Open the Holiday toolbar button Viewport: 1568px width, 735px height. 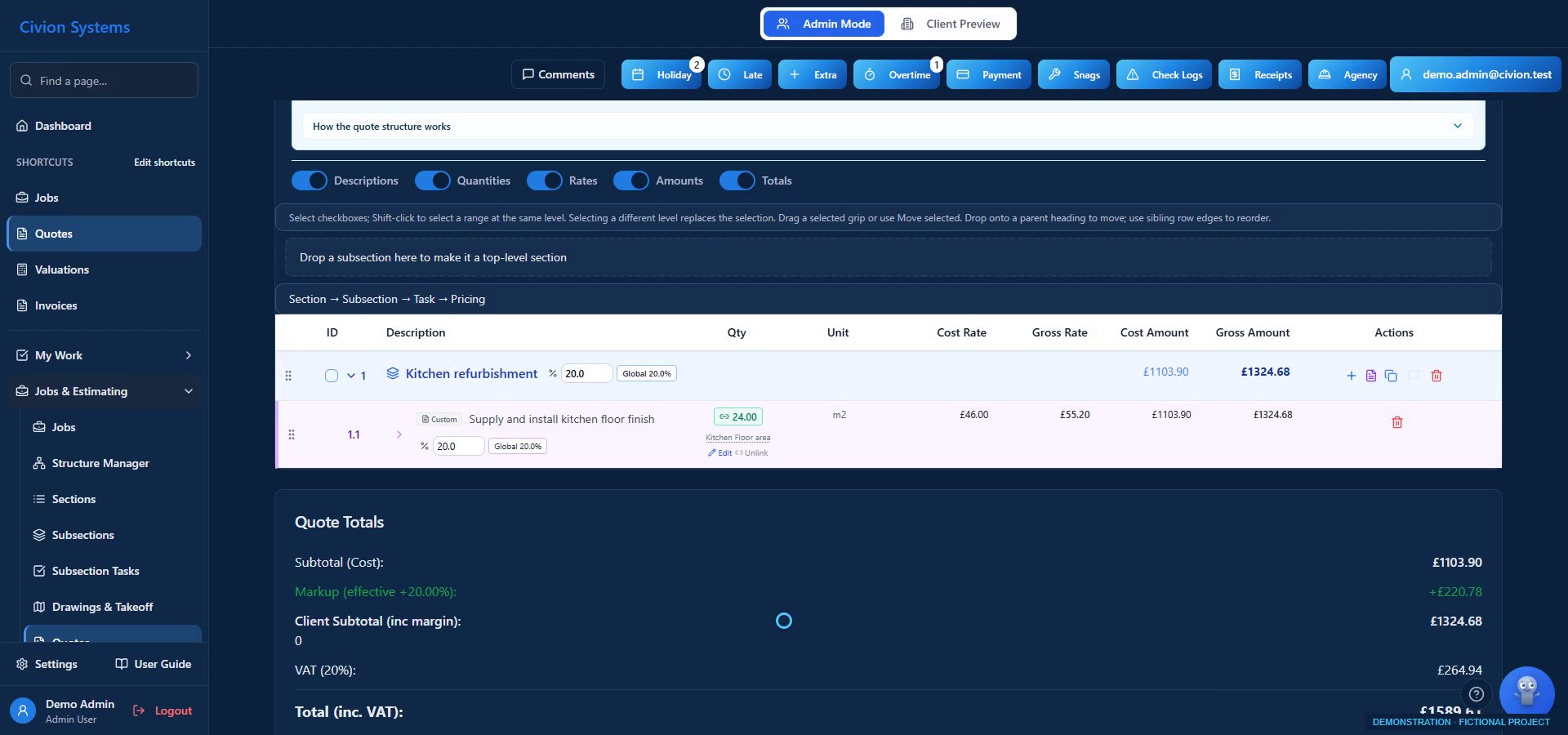661,74
